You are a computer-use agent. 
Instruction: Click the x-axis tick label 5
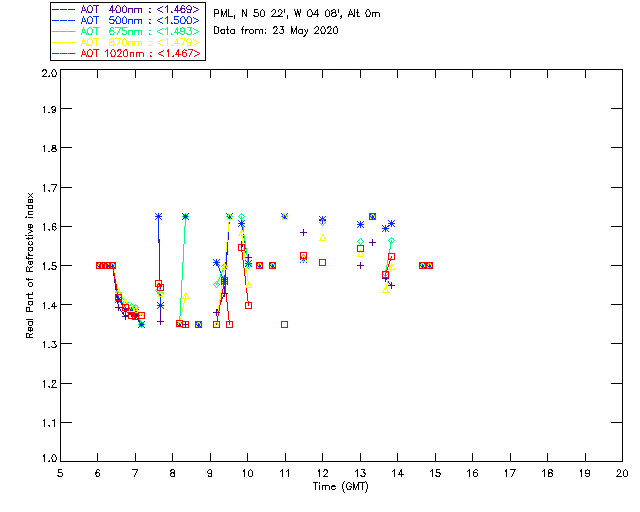(60, 473)
